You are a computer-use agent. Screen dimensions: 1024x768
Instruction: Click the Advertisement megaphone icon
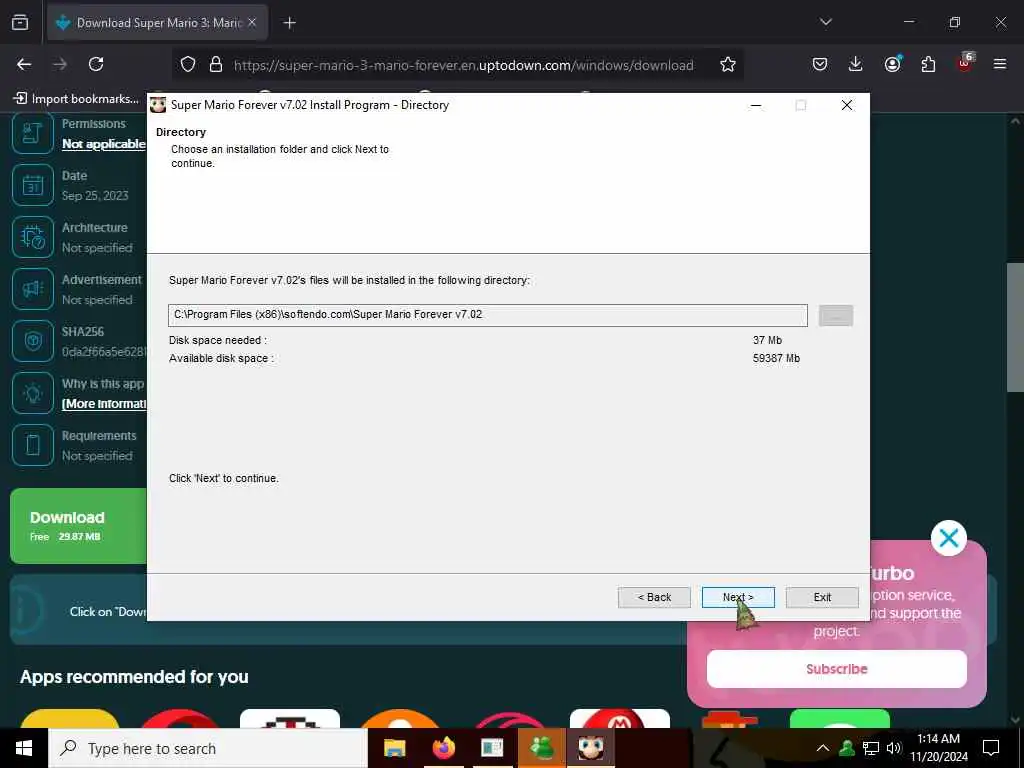tap(33, 289)
